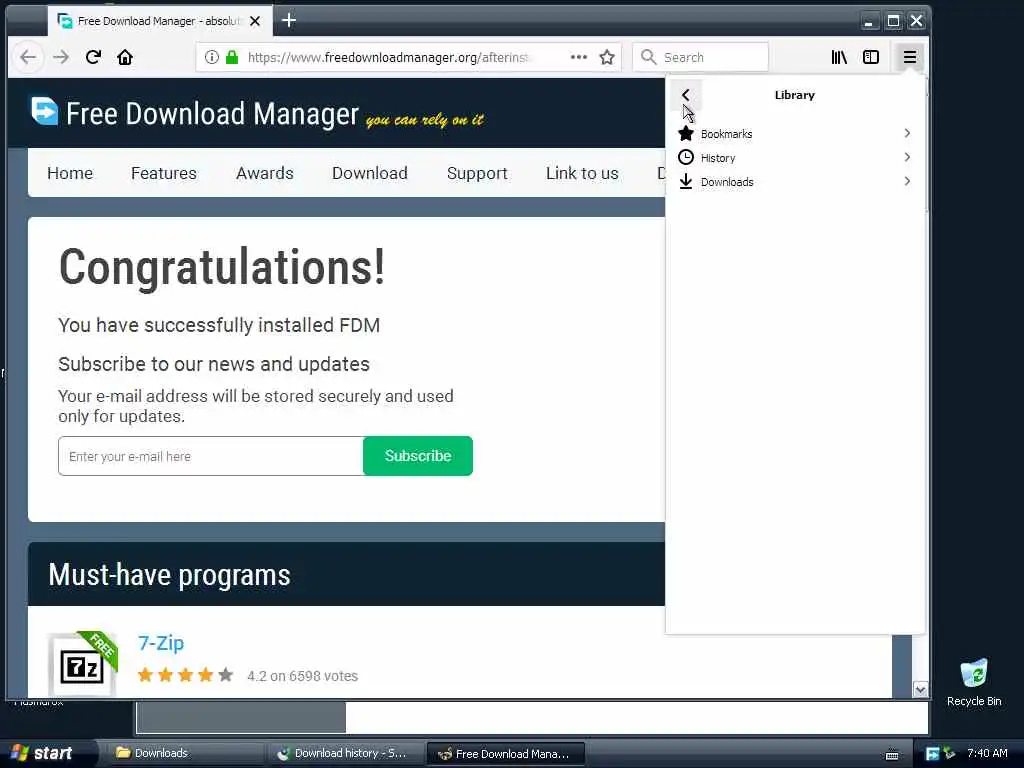Image resolution: width=1024 pixels, height=768 pixels.
Task: Click the Bookmarks star icon in Library
Action: click(686, 134)
